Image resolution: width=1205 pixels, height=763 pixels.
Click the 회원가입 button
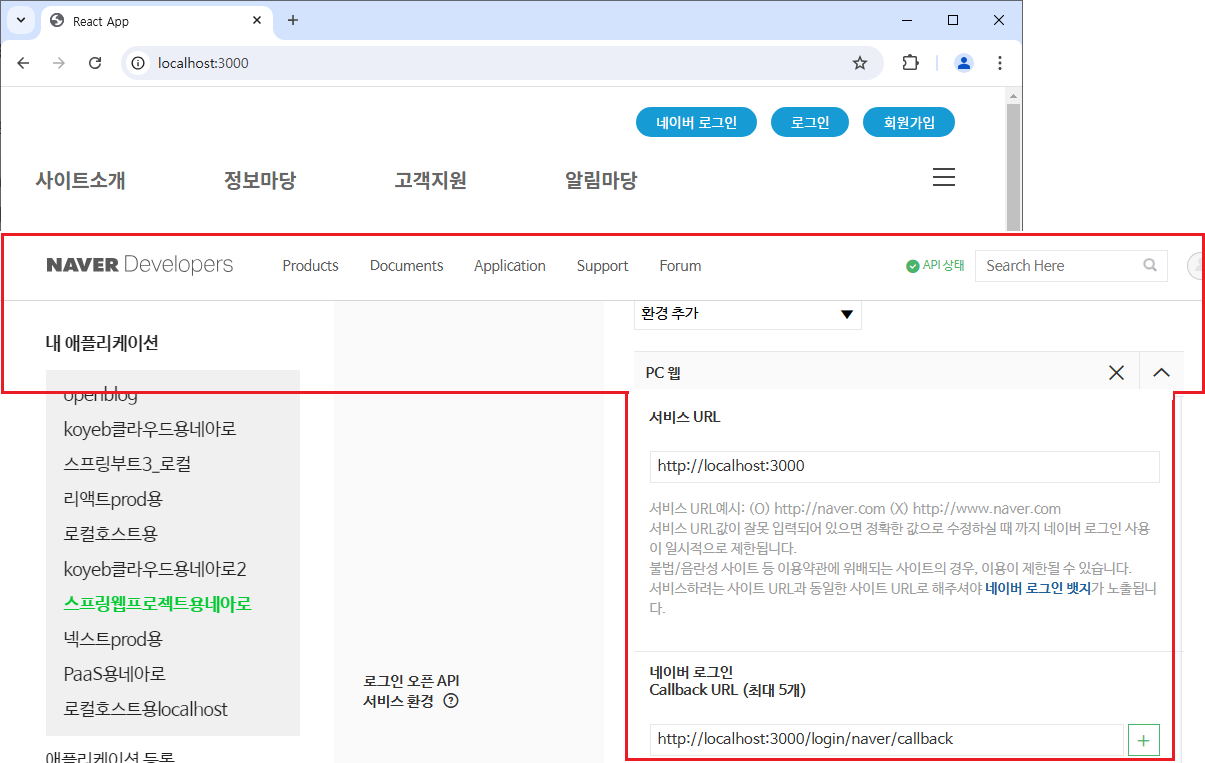tap(909, 123)
